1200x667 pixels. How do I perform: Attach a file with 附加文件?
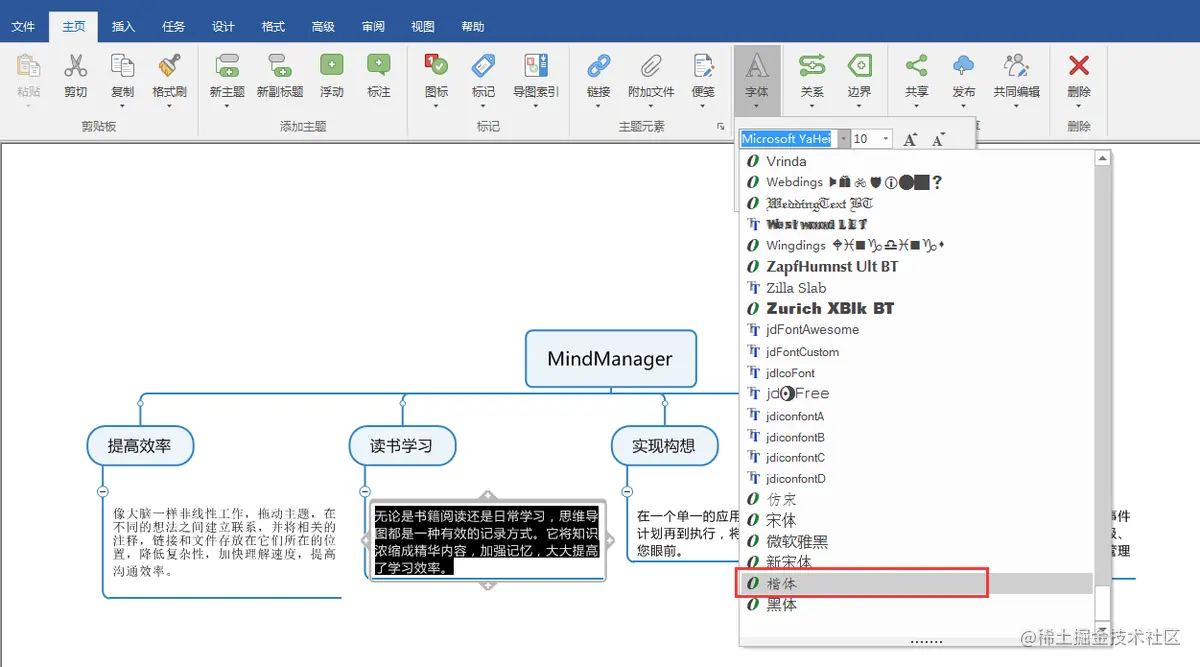651,66
